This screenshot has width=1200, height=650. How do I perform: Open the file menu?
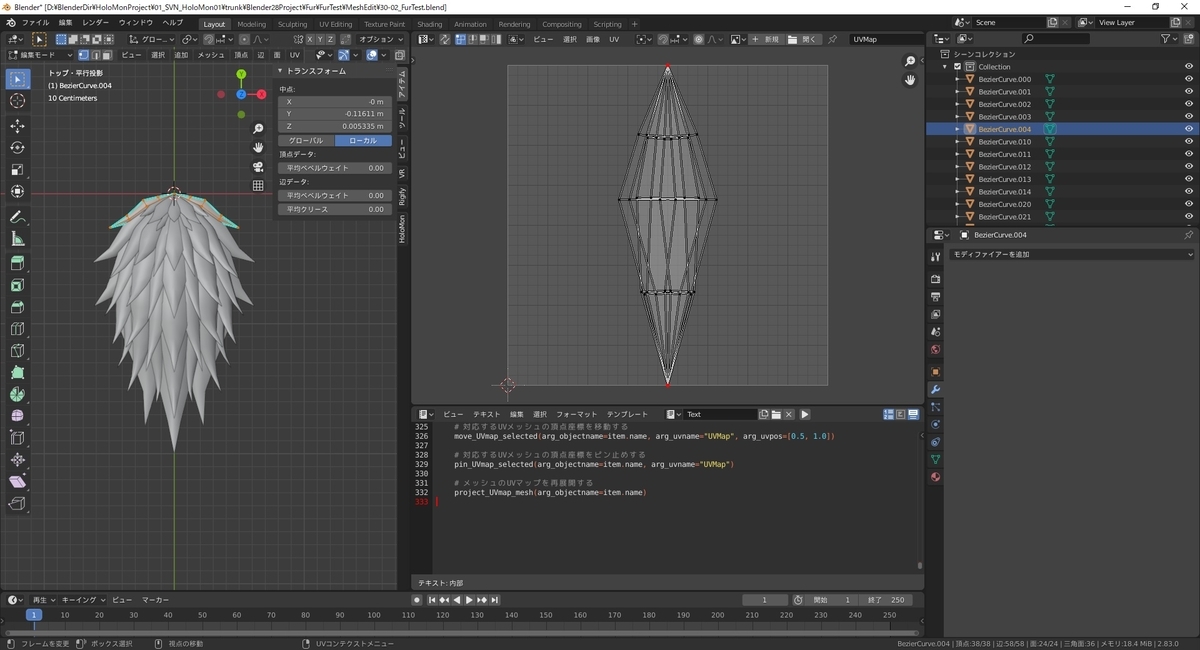click(35, 22)
